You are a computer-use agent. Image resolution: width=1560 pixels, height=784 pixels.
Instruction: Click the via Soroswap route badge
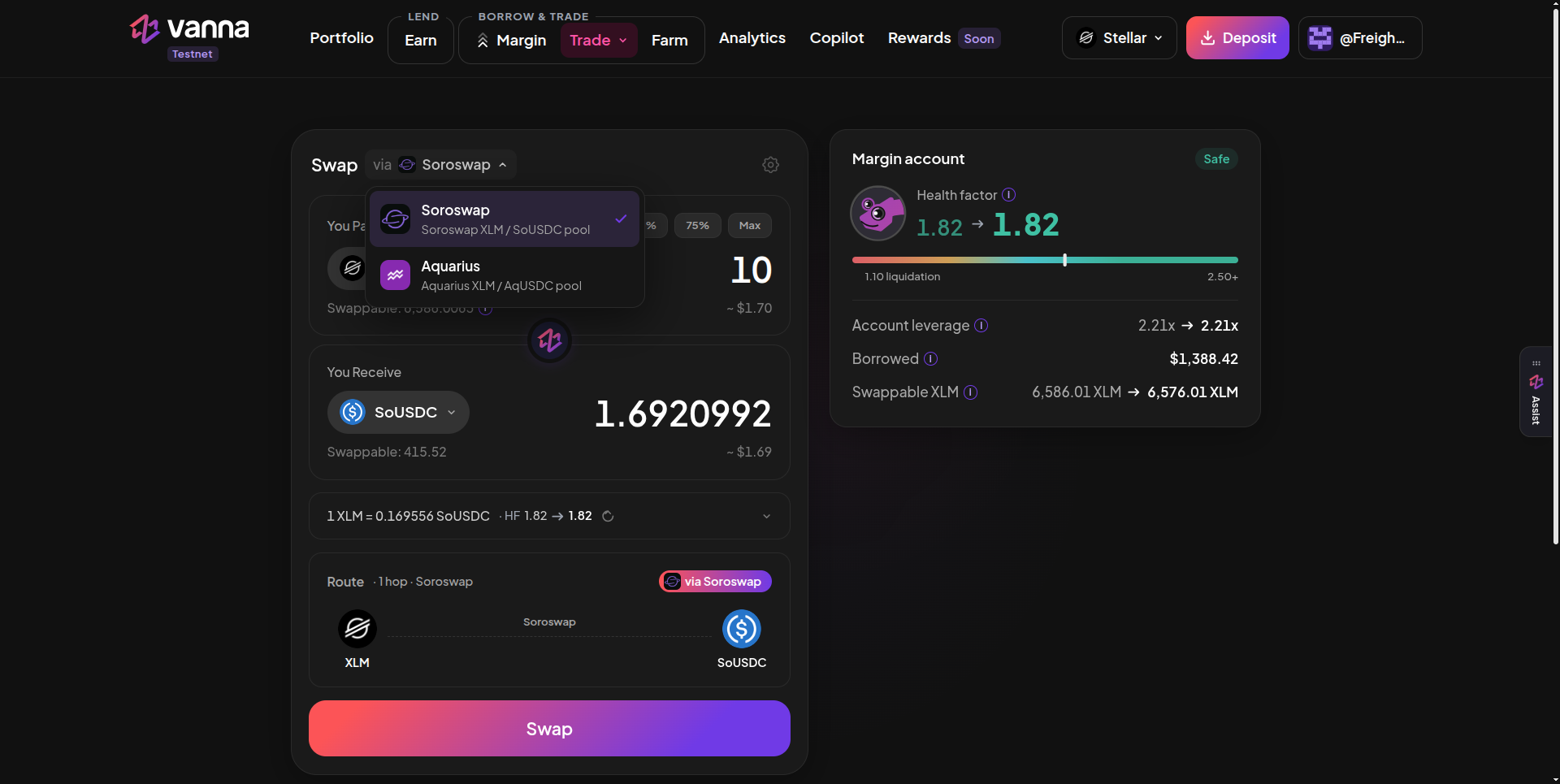tap(715, 582)
